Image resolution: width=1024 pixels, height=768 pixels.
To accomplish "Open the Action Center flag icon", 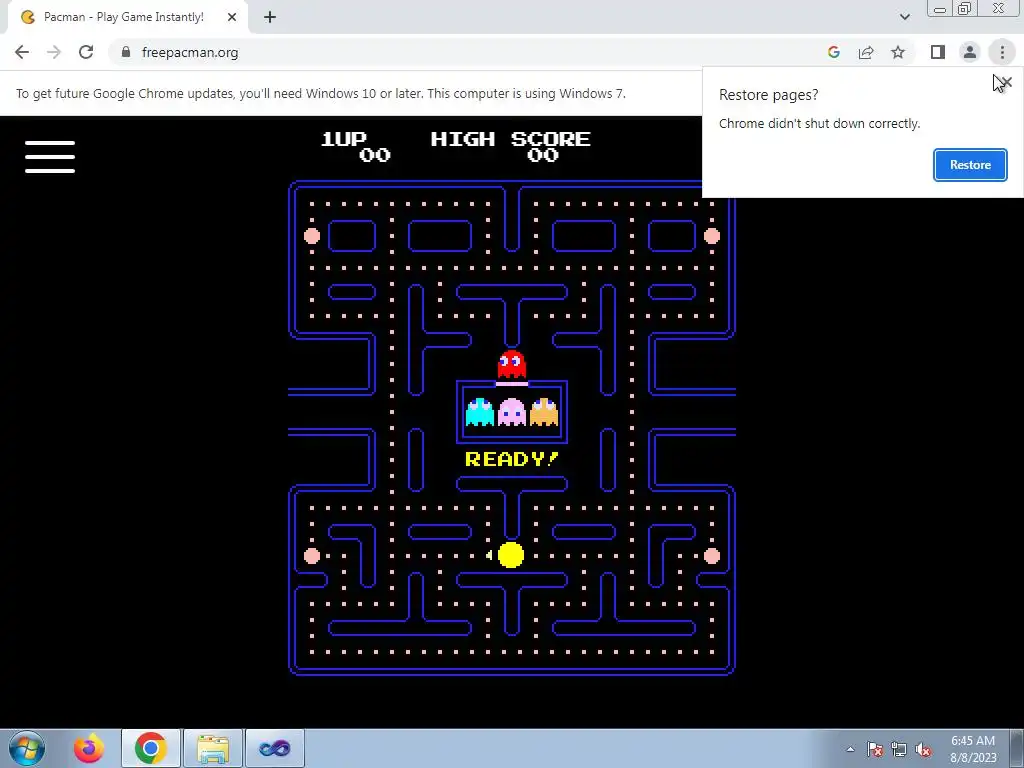I will [875, 749].
